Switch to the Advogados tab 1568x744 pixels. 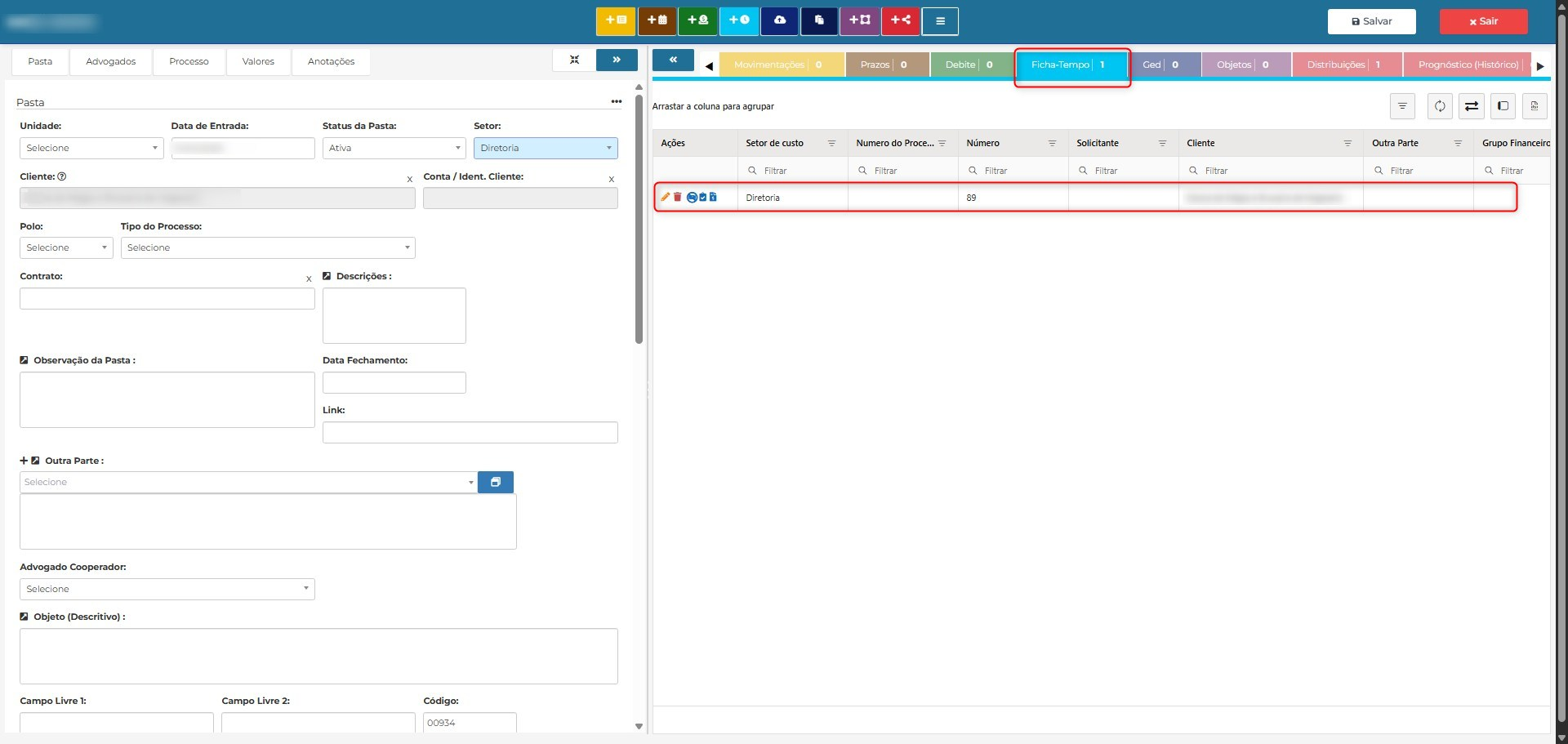(x=111, y=61)
